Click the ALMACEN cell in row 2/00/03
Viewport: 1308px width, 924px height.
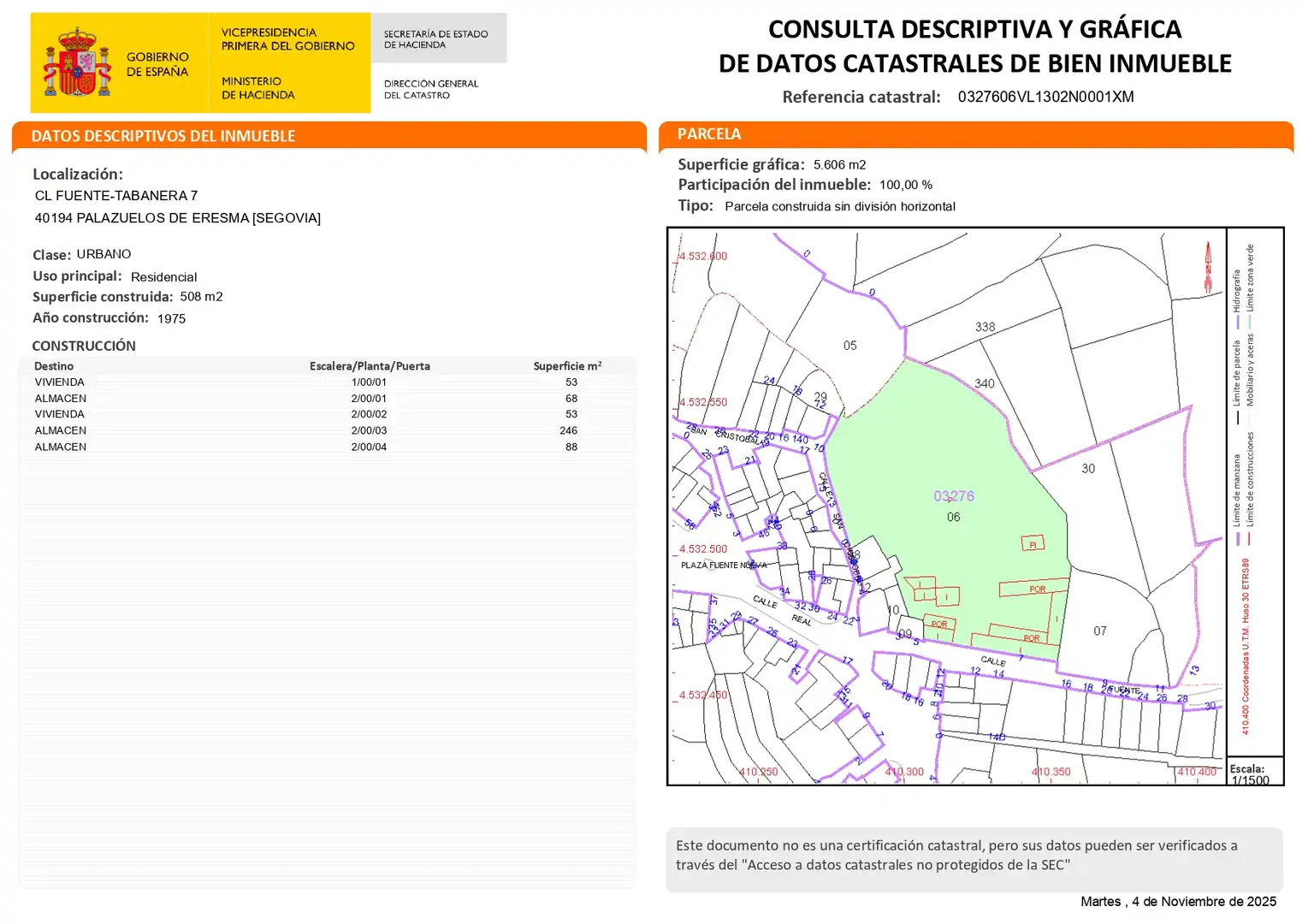click(x=61, y=430)
